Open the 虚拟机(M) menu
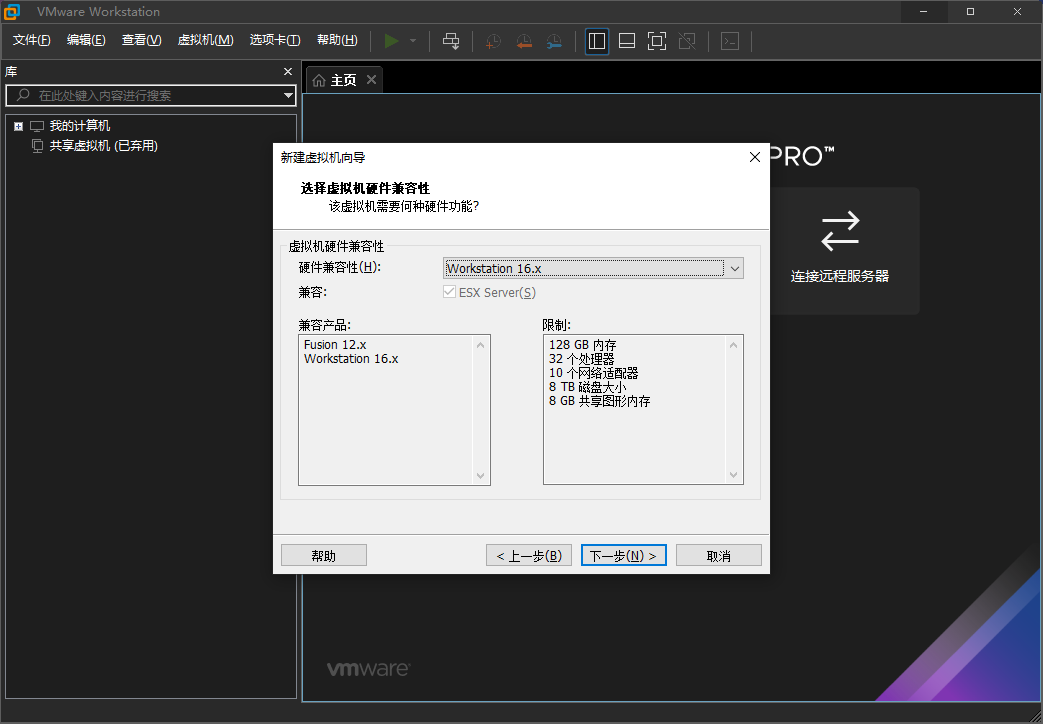 pos(206,41)
